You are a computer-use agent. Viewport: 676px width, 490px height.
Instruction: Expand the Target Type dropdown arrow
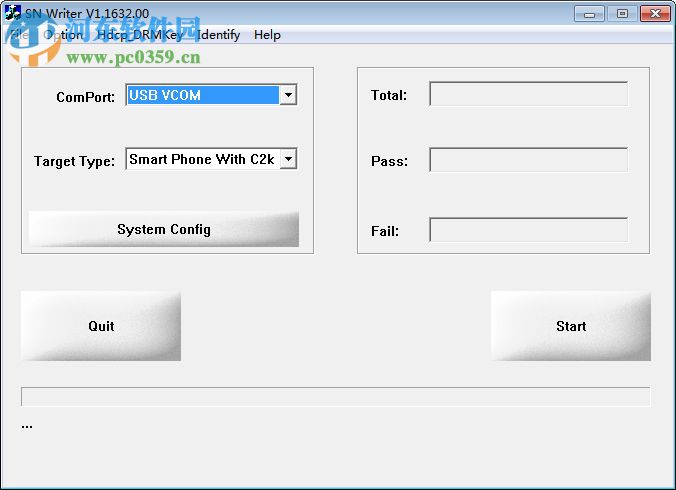pyautogui.click(x=288, y=159)
